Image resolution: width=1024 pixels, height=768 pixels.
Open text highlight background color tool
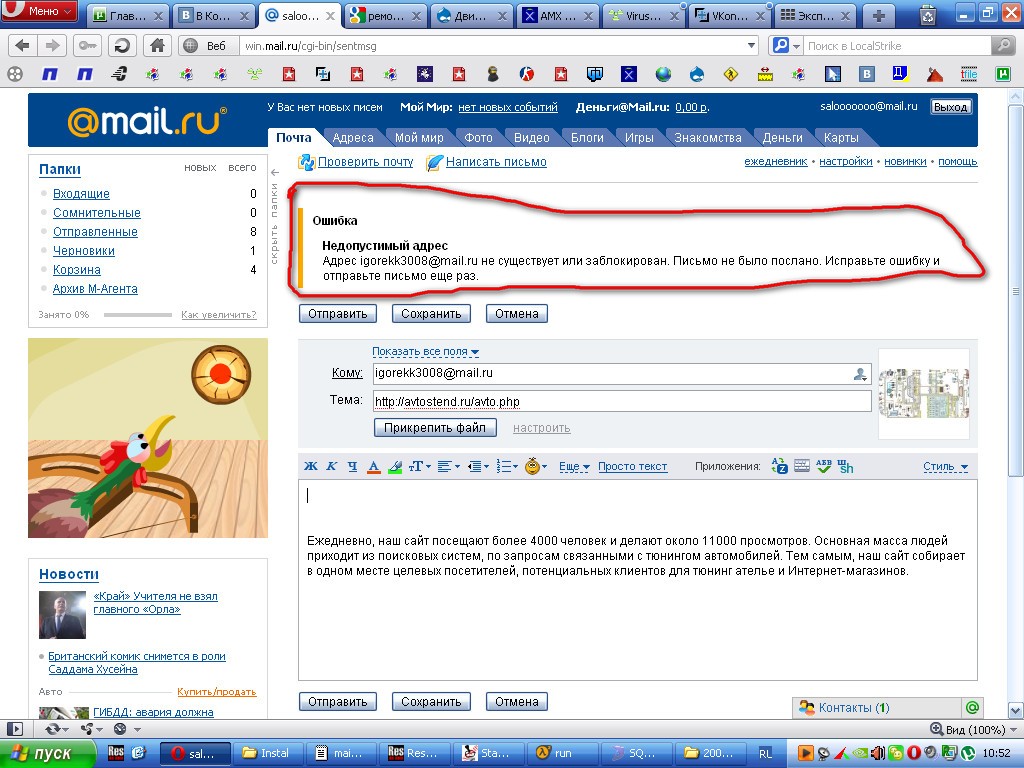click(x=394, y=466)
